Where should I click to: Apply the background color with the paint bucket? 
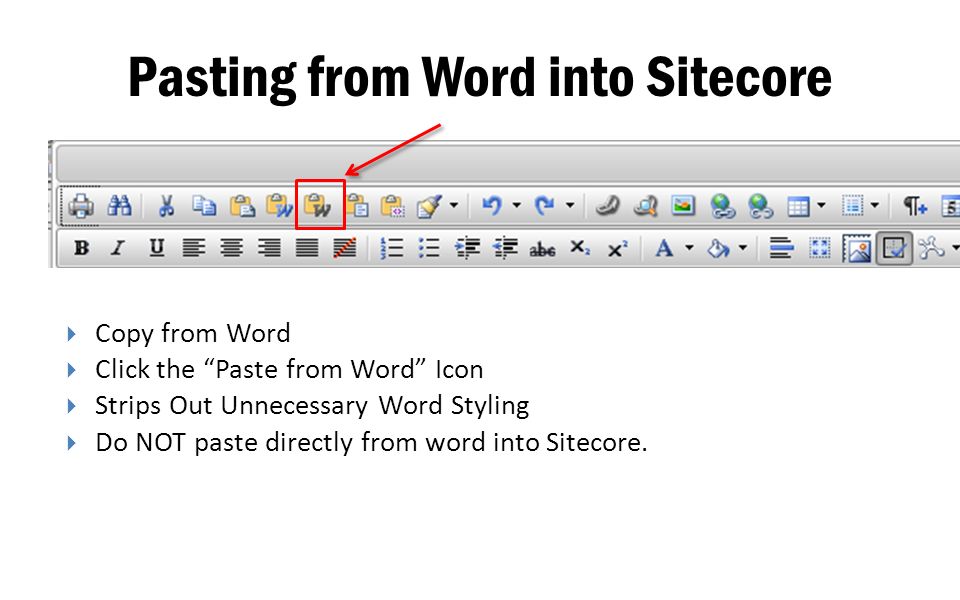pyautogui.click(x=718, y=248)
